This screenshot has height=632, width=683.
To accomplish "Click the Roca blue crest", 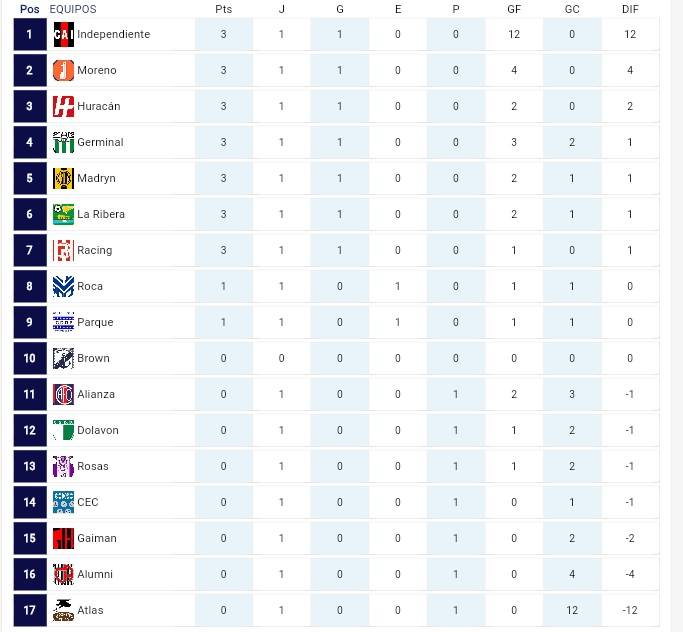I will click(63, 287).
